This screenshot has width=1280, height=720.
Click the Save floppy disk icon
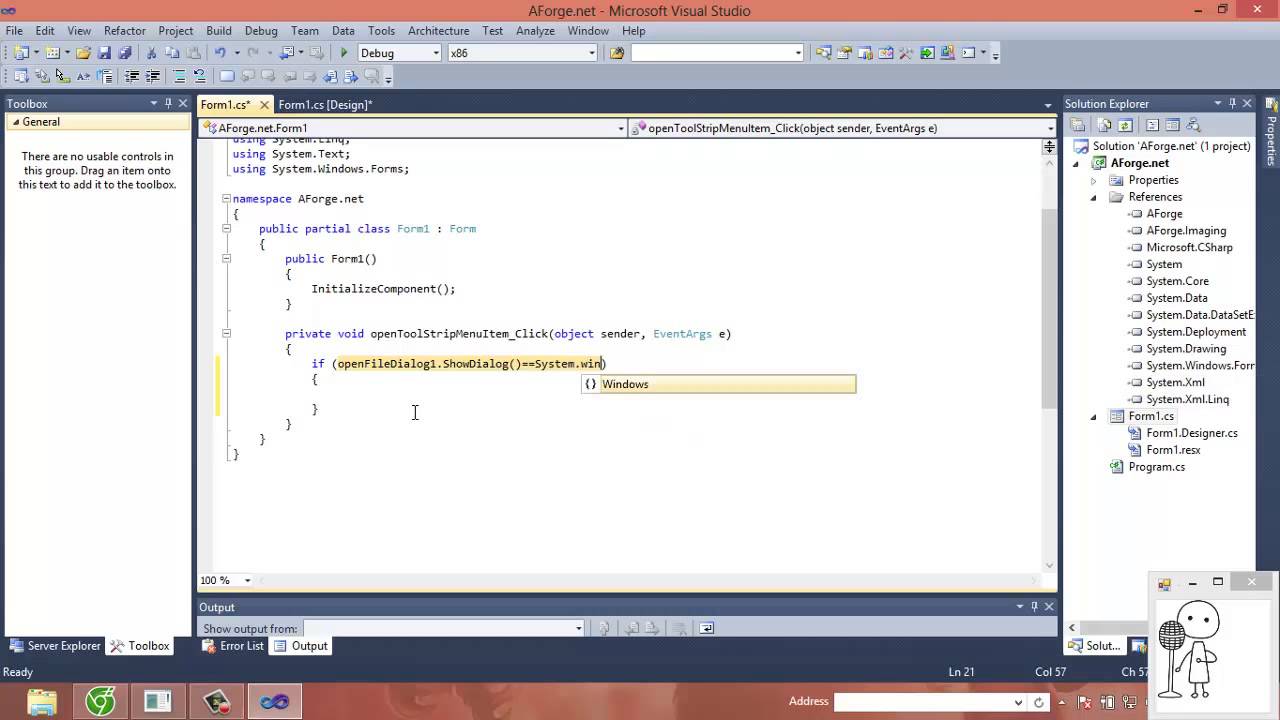click(104, 53)
